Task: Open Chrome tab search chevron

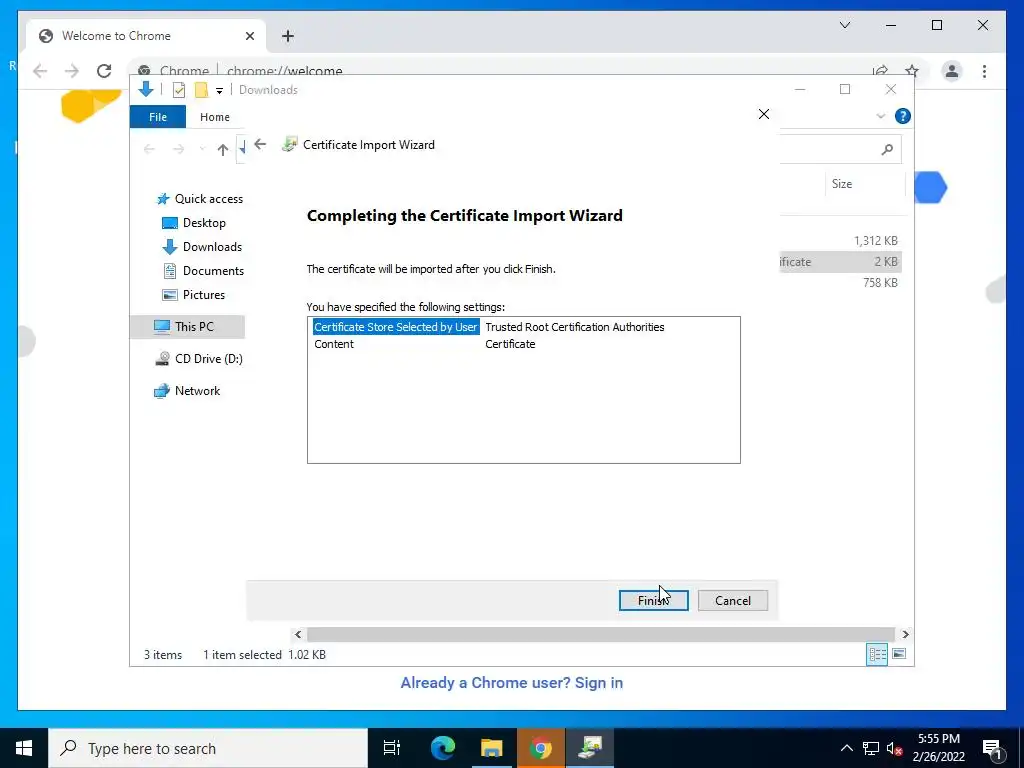Action: pyautogui.click(x=844, y=25)
